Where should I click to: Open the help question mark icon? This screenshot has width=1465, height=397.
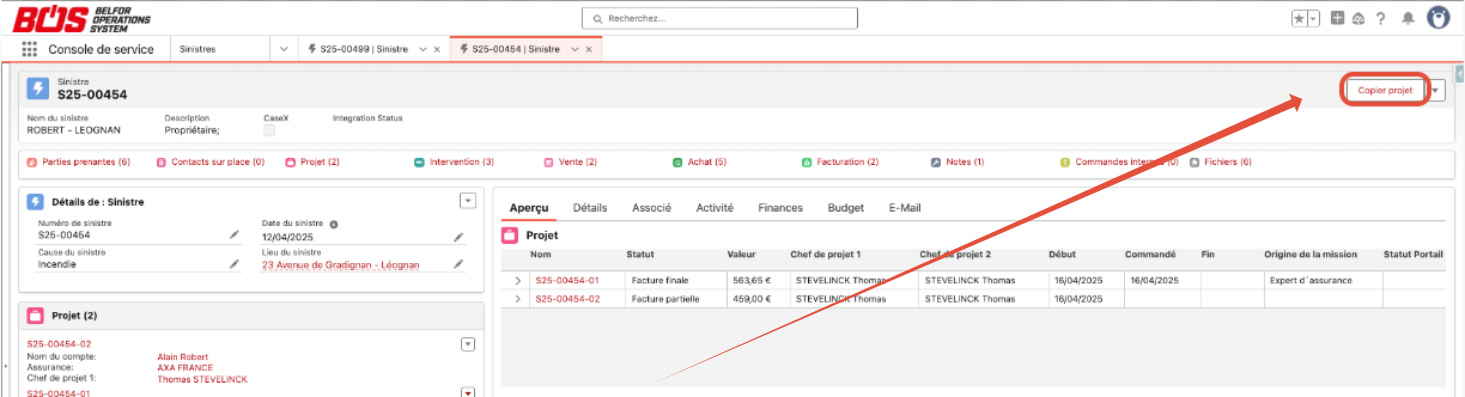(x=1380, y=18)
